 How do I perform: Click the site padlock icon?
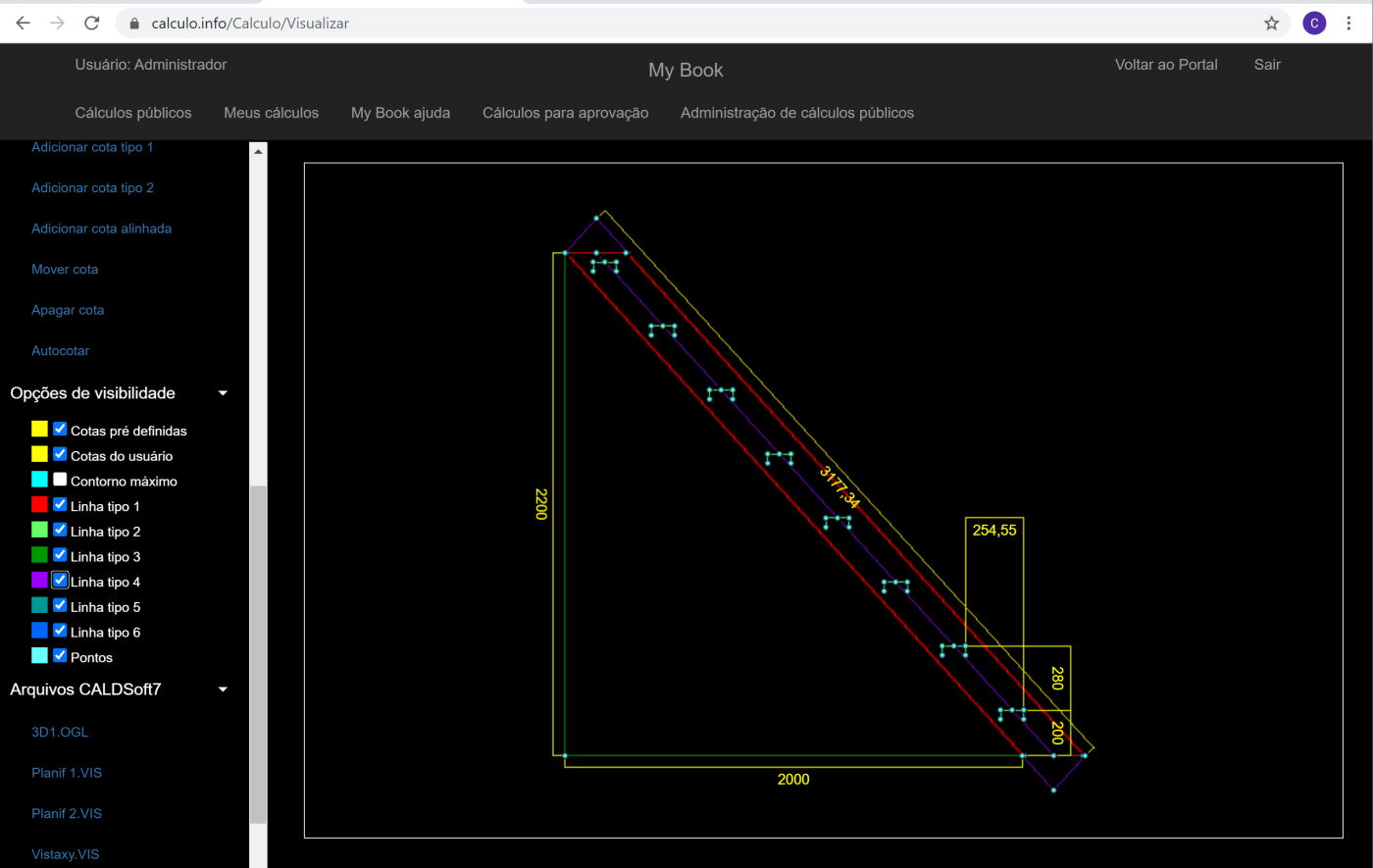pos(134,23)
